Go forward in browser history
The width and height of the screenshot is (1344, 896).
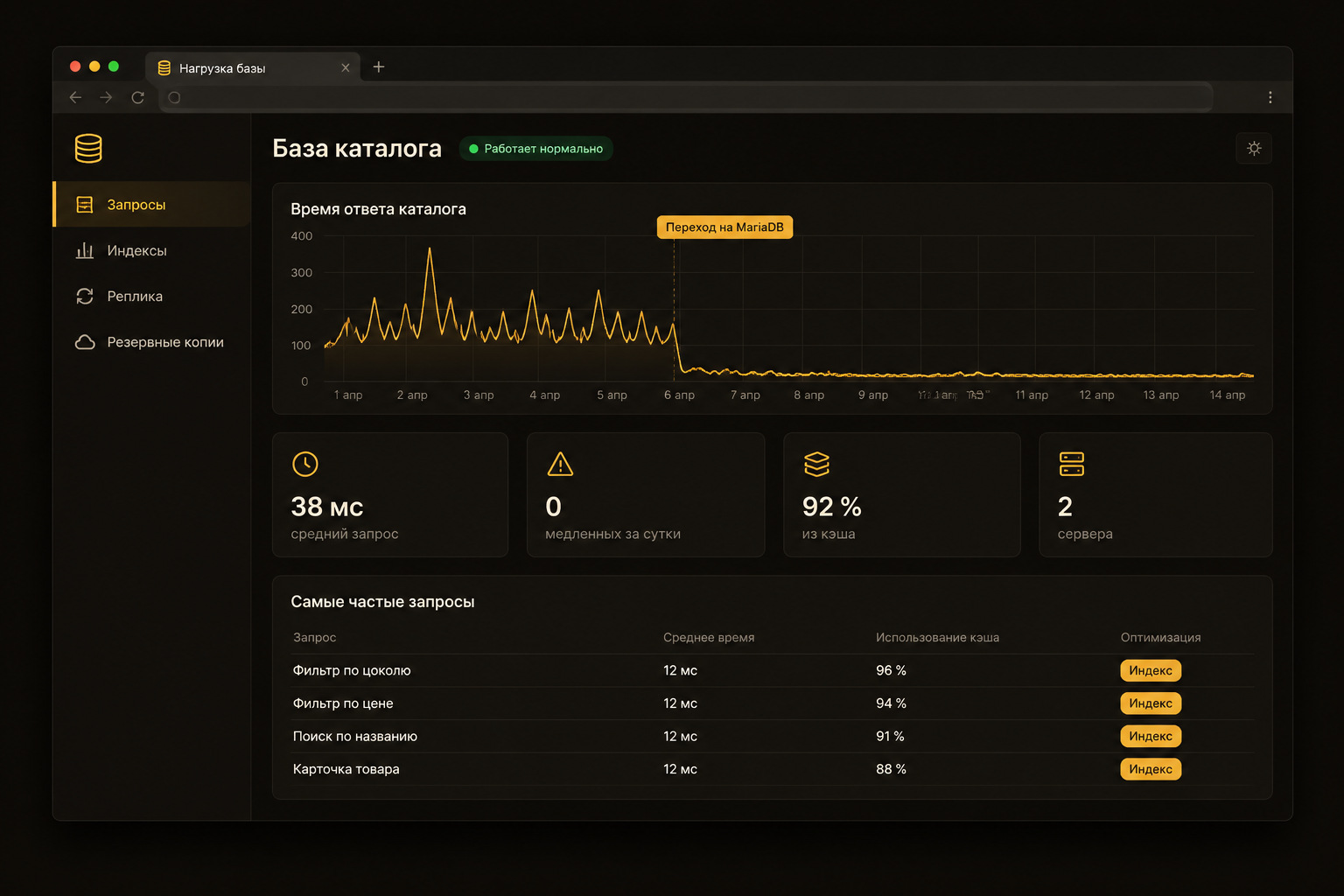(106, 97)
